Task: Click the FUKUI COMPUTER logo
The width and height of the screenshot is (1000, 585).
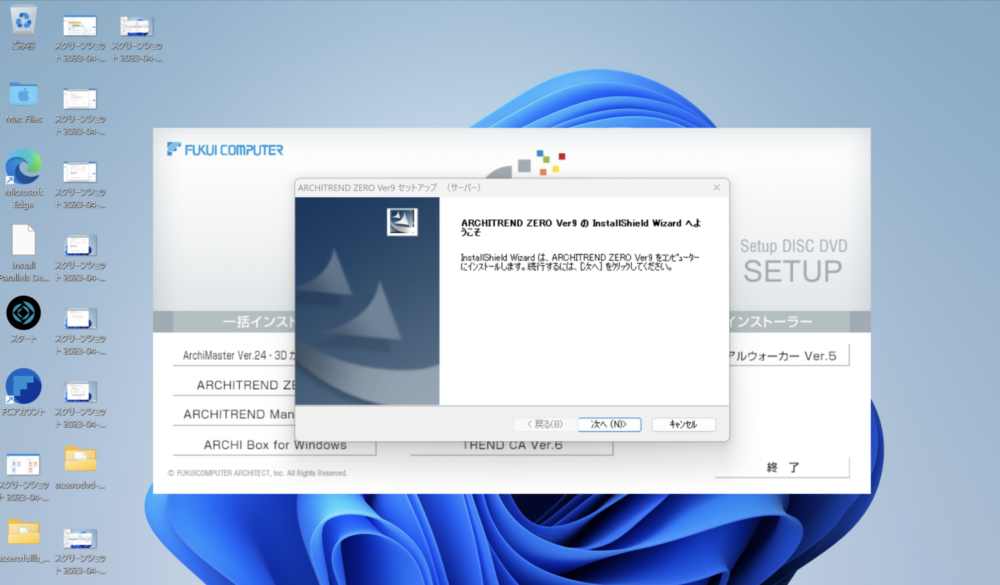Action: (x=225, y=149)
